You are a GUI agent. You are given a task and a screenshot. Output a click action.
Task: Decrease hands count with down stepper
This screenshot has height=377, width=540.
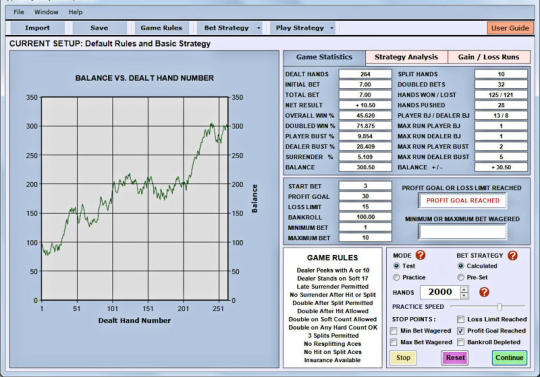(464, 295)
